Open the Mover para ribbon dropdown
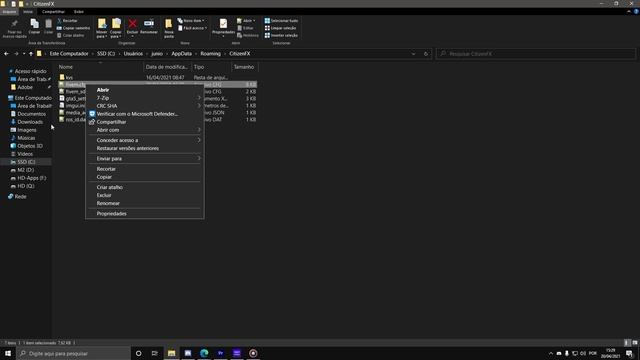Viewport: 640px width, 360px height. pyautogui.click(x=102, y=29)
